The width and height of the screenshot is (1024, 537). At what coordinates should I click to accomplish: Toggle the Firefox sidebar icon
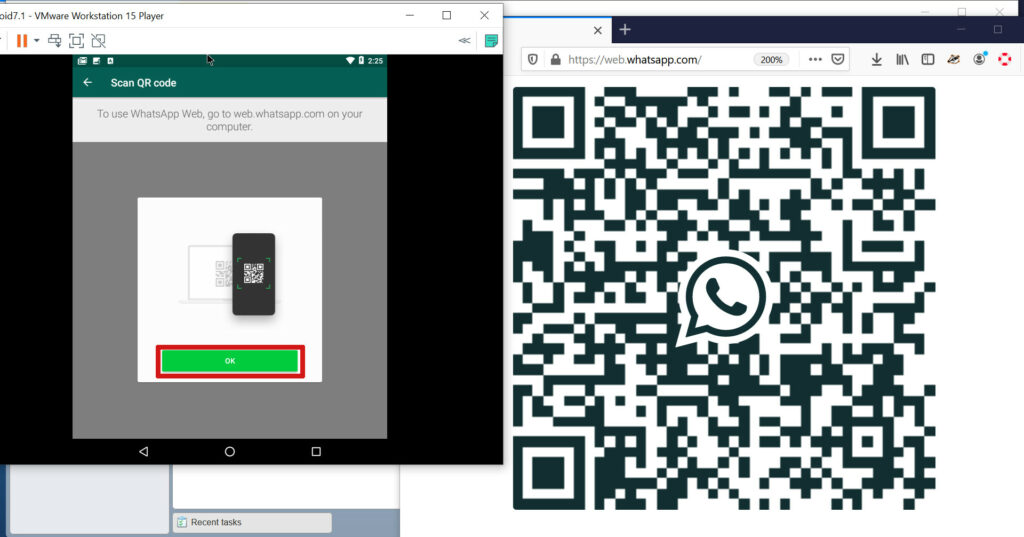[927, 59]
